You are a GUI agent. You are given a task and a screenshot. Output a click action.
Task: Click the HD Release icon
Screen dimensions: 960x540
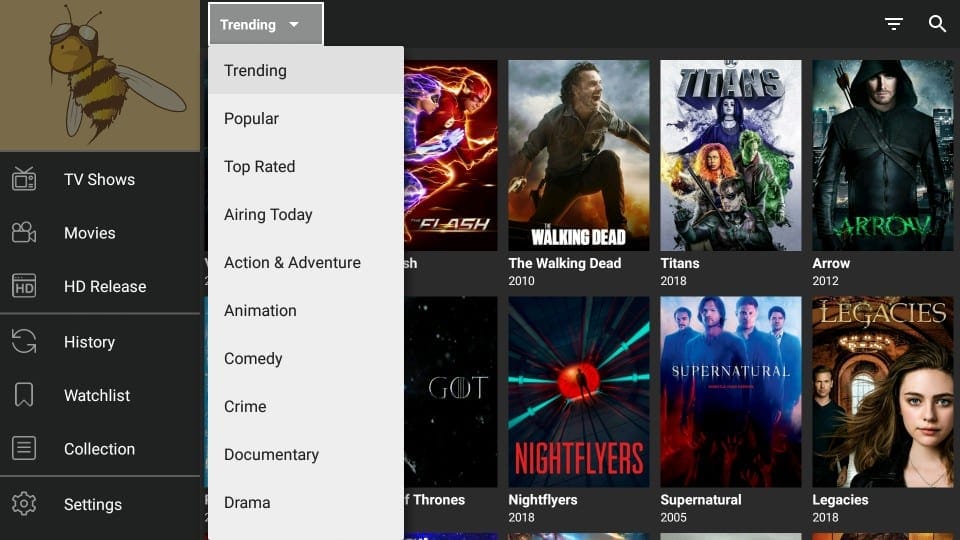(x=24, y=286)
